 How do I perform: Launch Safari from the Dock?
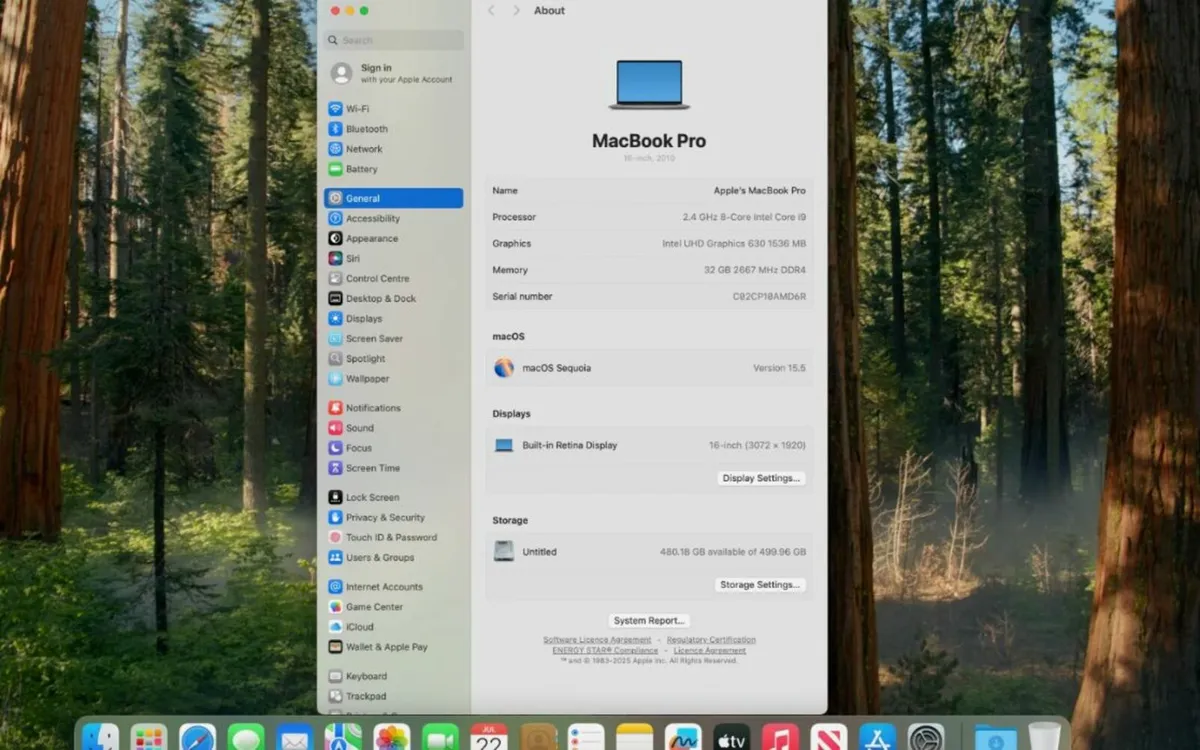point(197,738)
